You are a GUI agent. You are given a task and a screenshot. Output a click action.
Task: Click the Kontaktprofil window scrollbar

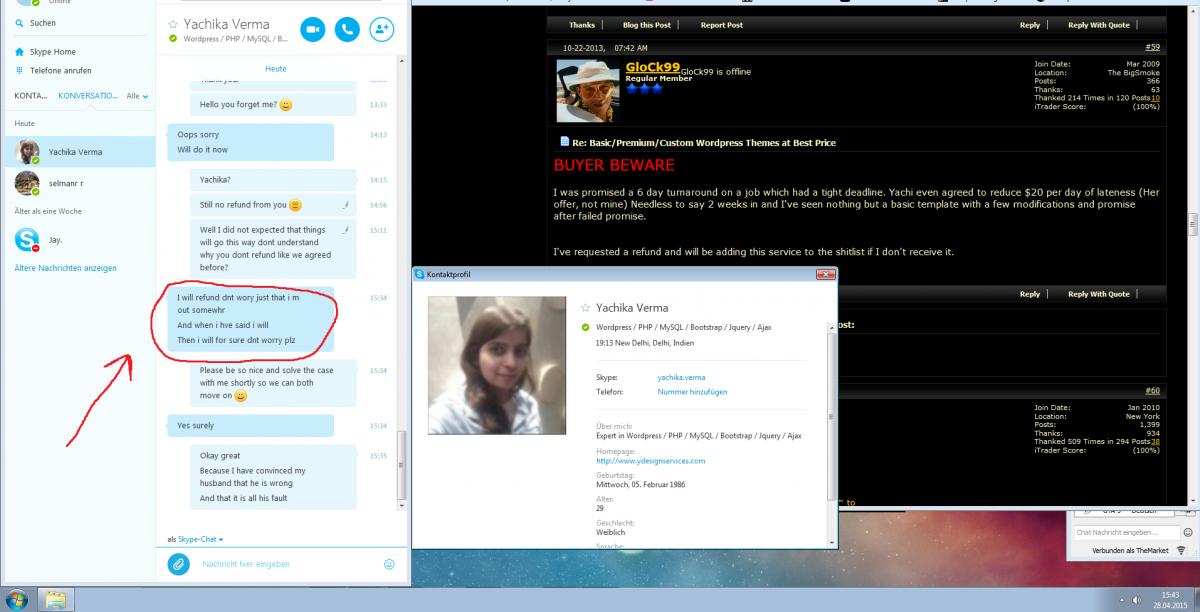pyautogui.click(x=831, y=415)
